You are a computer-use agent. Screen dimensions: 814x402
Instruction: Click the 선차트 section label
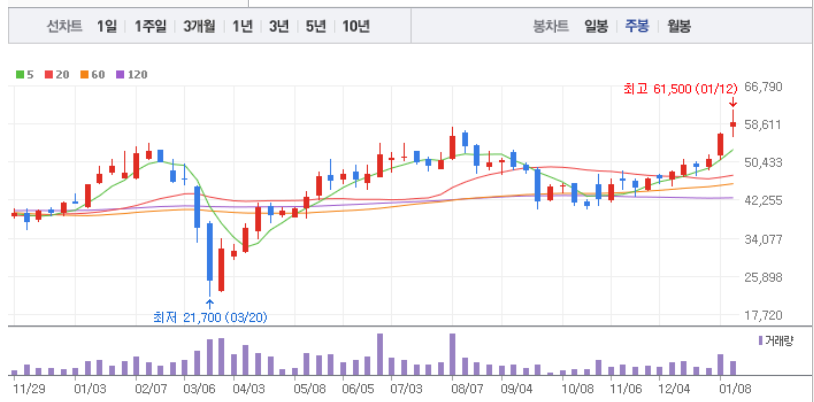pos(65,26)
